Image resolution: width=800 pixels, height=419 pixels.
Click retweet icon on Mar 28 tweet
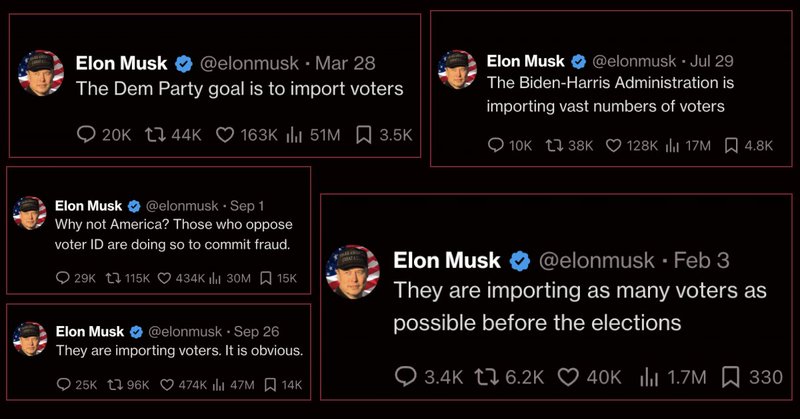pyautogui.click(x=155, y=135)
